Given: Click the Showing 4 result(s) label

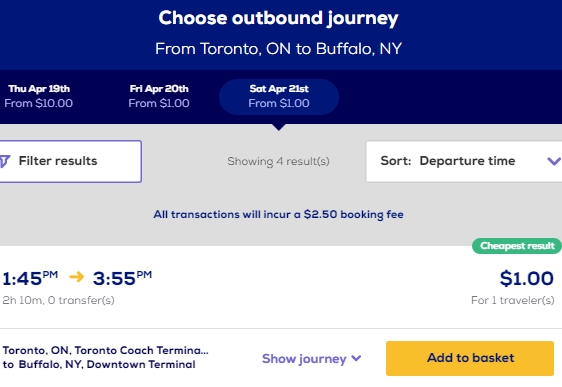Looking at the screenshot, I should [278, 161].
